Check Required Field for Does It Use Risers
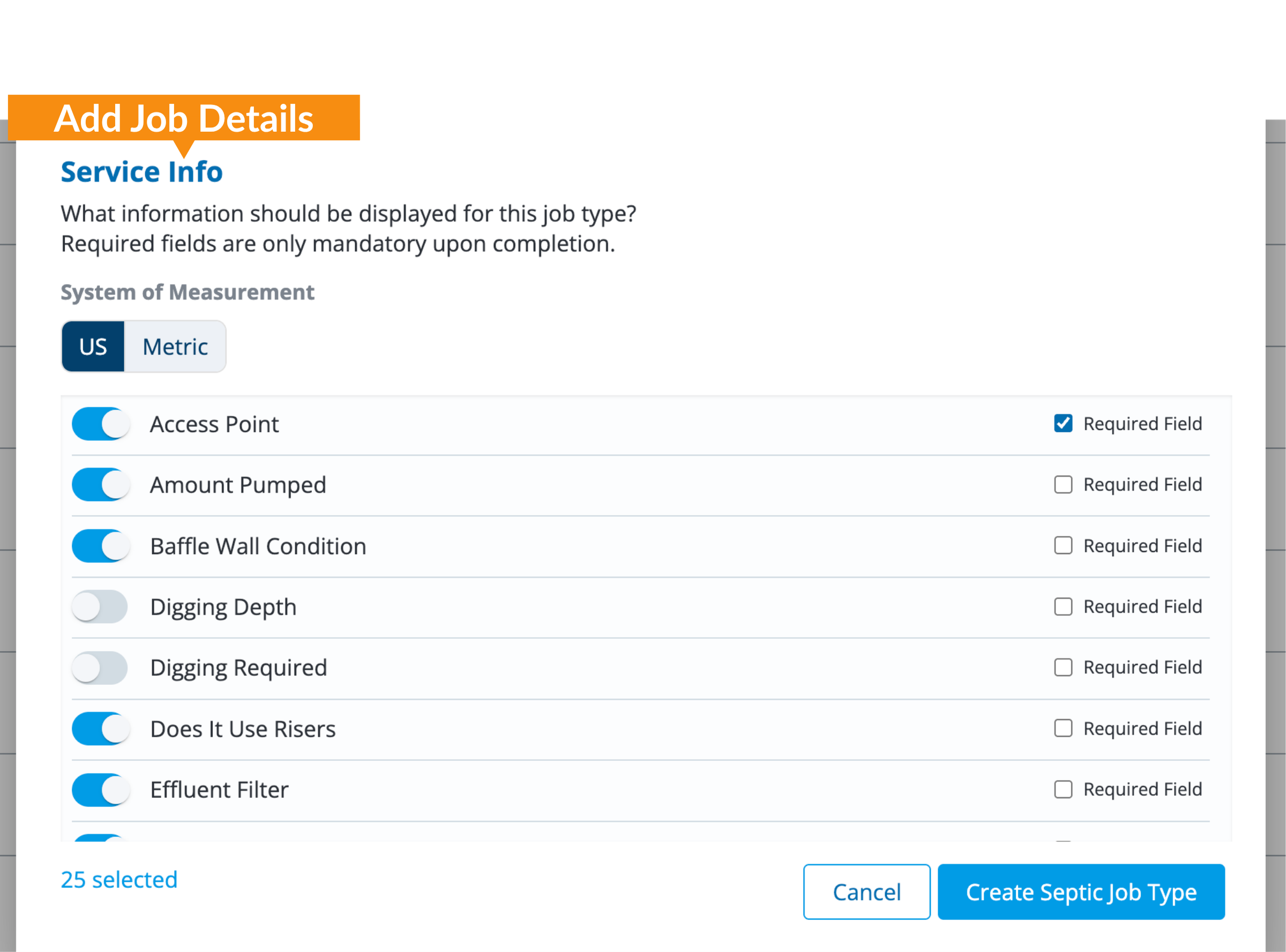The height and width of the screenshot is (952, 1286). (x=1063, y=729)
